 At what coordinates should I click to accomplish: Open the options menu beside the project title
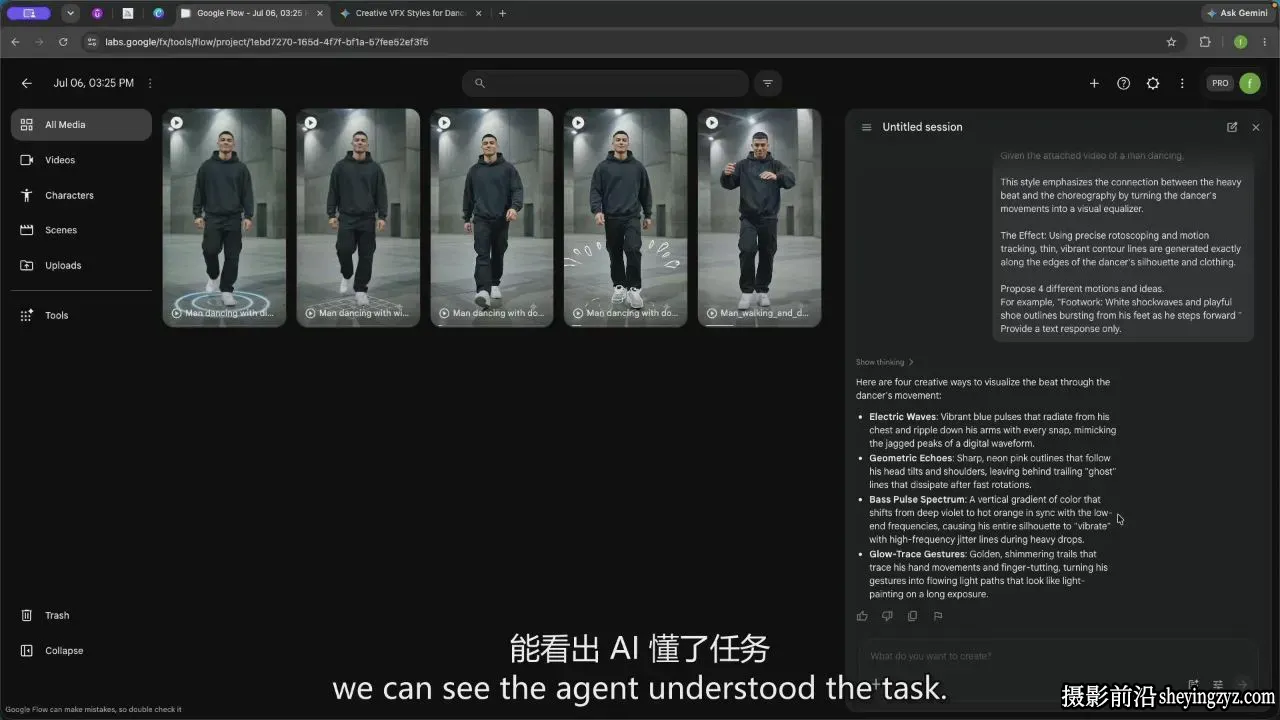150,83
